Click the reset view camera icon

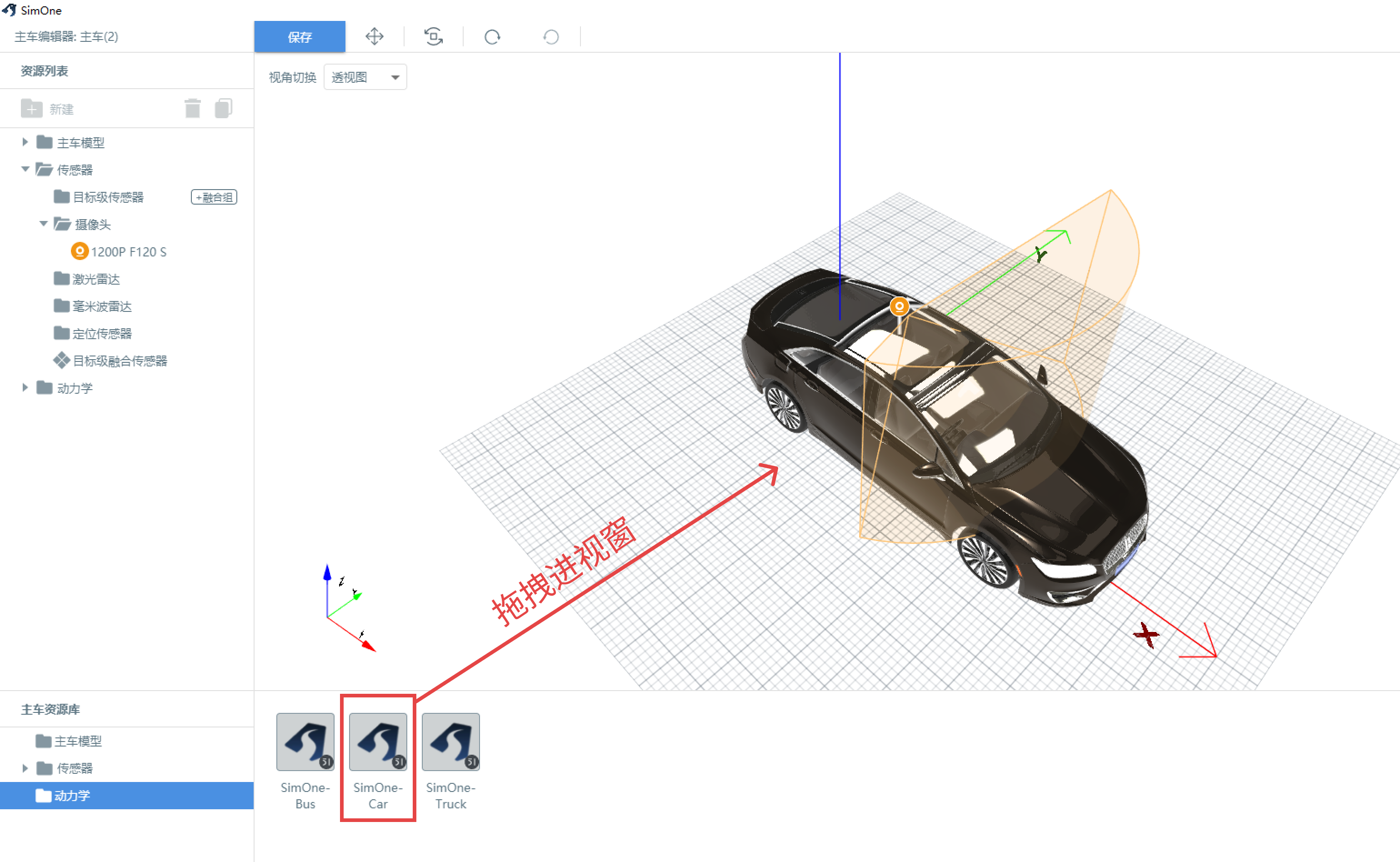434,37
